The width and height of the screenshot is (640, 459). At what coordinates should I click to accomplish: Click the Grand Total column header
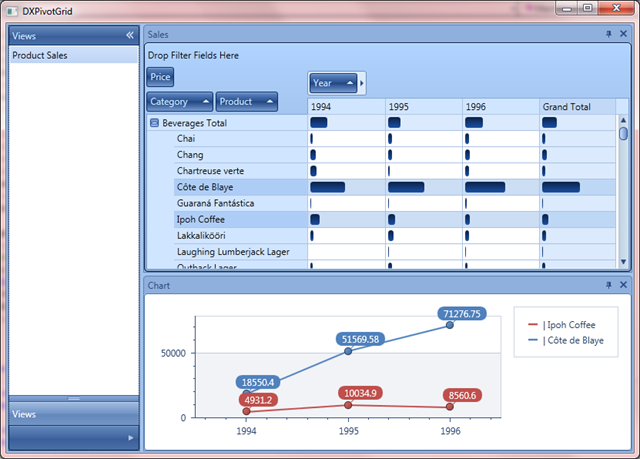pos(578,107)
